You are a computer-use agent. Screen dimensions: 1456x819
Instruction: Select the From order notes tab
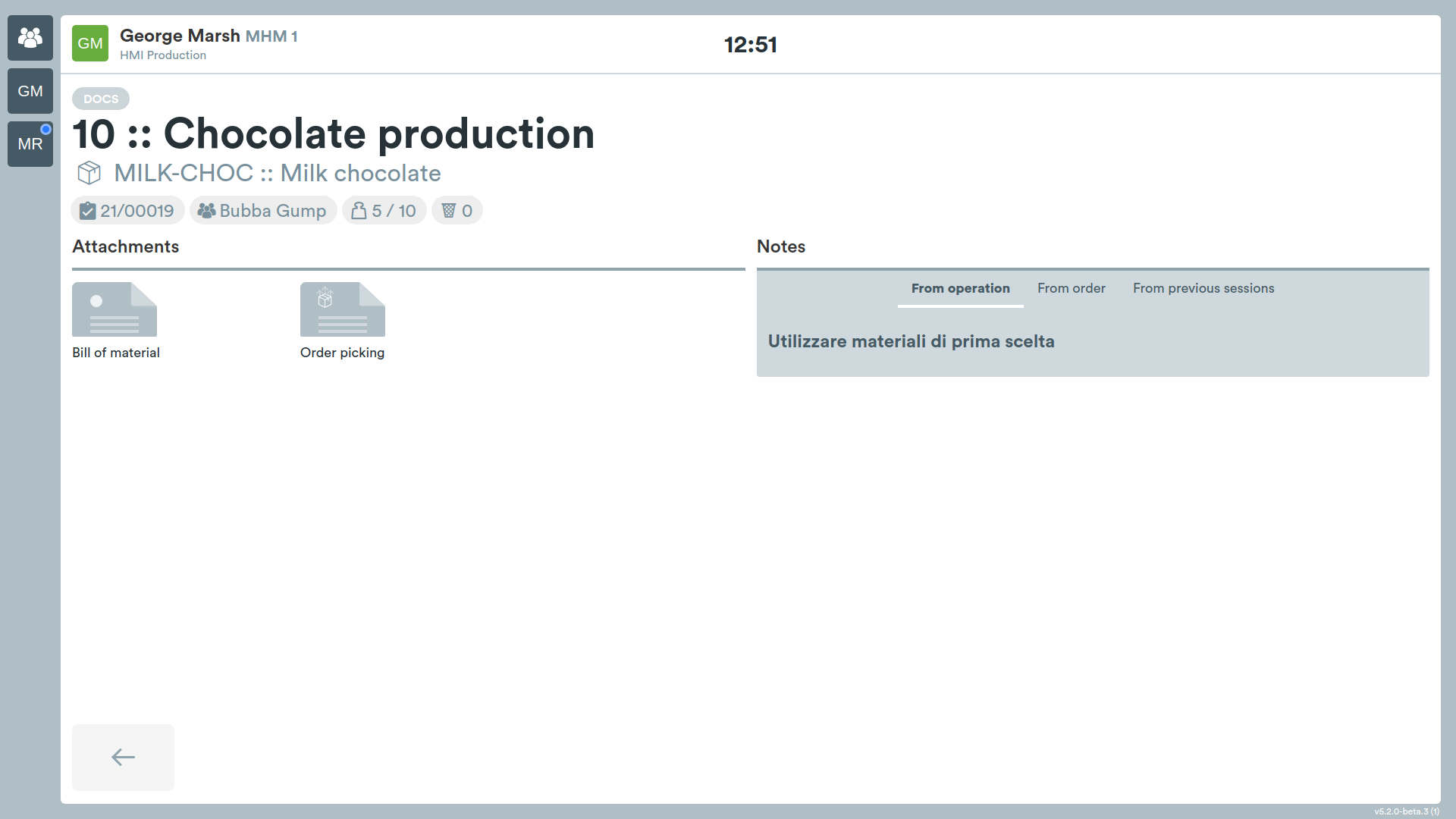tap(1071, 289)
